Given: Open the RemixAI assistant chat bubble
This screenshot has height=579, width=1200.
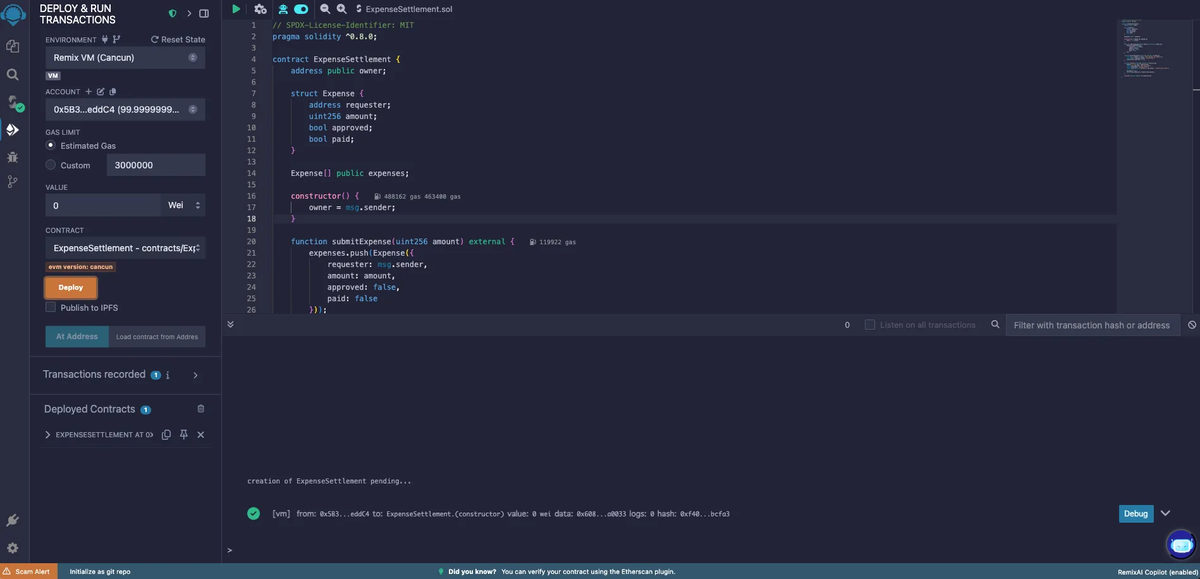Looking at the screenshot, I should click(x=1181, y=544).
